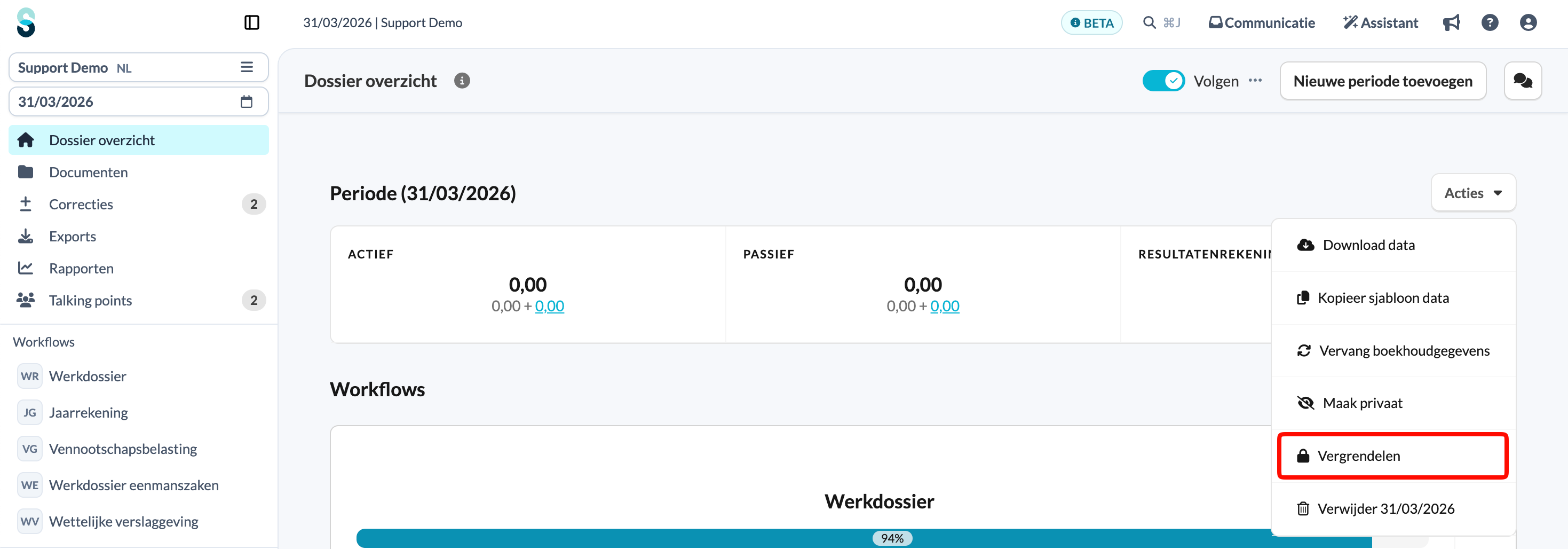Screen dimensions: 1568x549
Task: Collapse the sidebar with the panel icon
Action: [x=251, y=22]
